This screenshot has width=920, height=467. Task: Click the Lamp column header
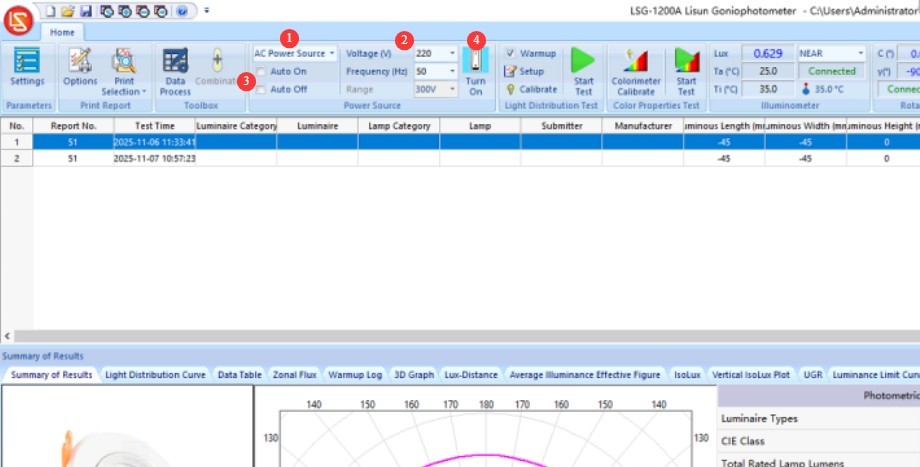coord(480,126)
